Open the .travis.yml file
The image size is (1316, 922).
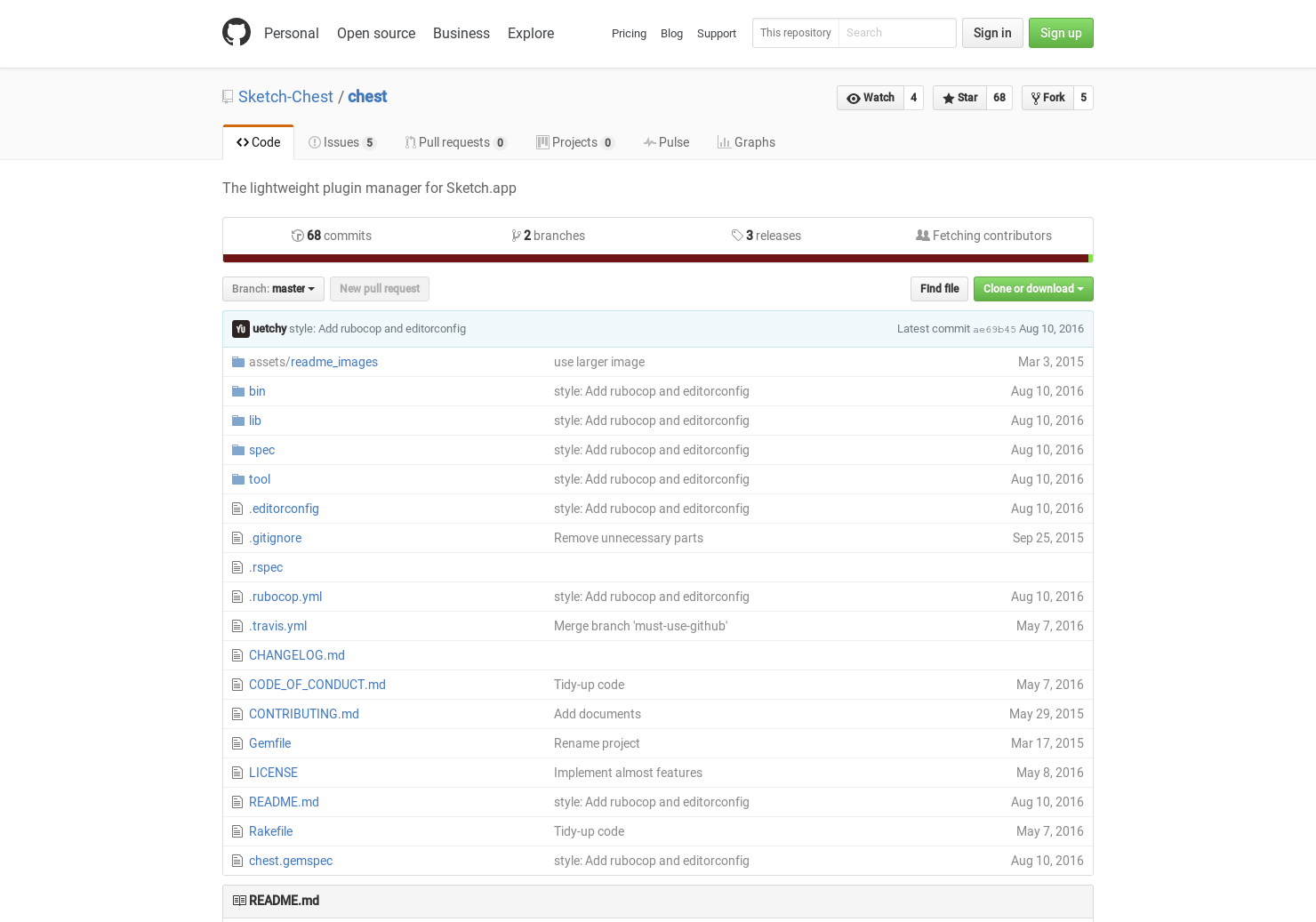277,626
